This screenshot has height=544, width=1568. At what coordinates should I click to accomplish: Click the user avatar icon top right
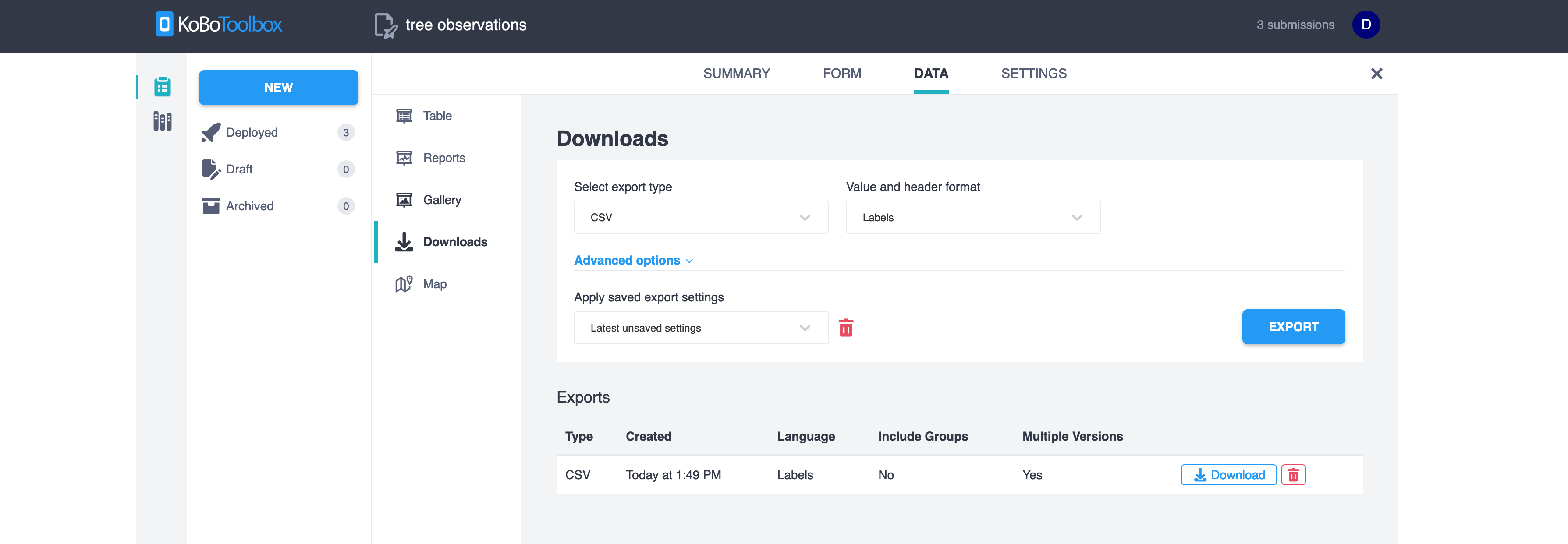pos(1366,25)
